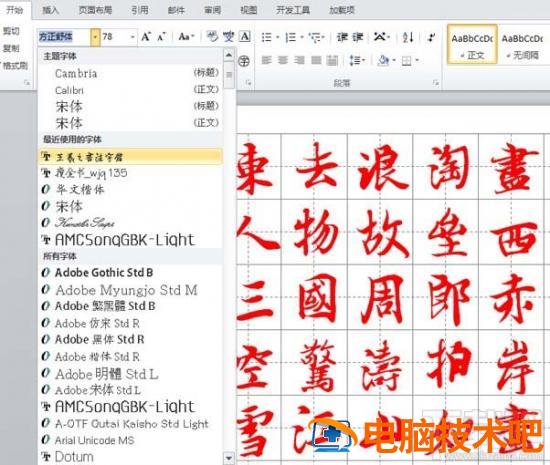This screenshot has height=465, width=550.
Task: Click the font size 78 box
Action: [115, 37]
